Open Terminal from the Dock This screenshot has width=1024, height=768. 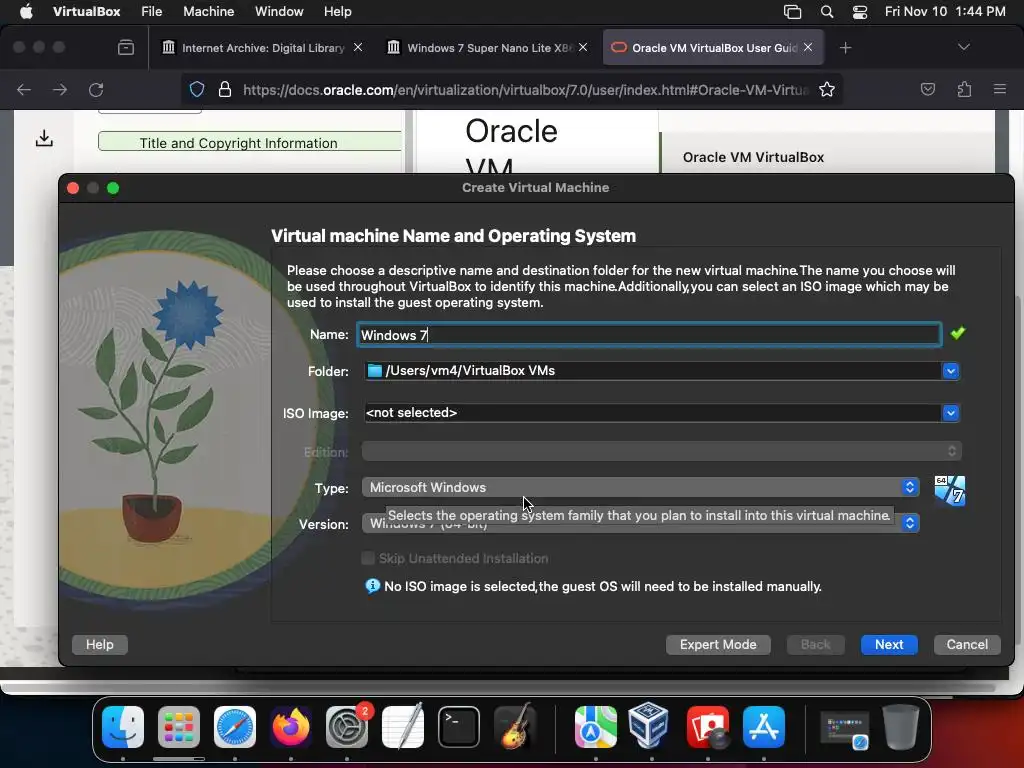click(x=458, y=727)
